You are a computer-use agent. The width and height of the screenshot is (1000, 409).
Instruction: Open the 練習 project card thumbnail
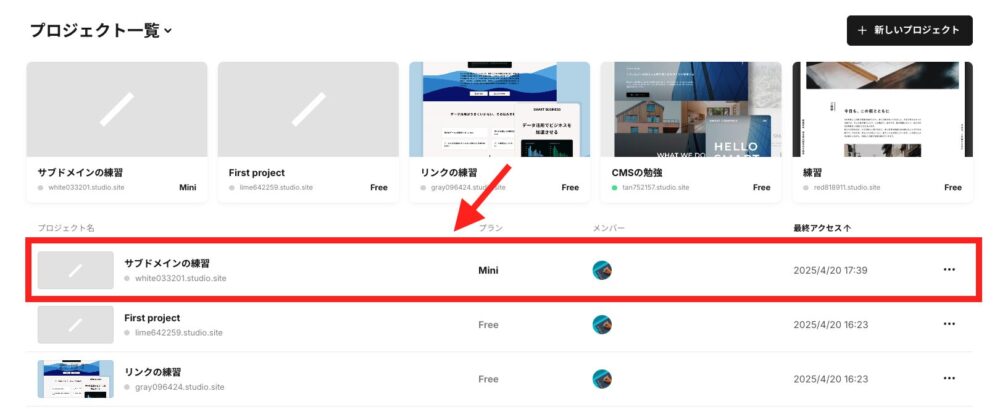pyautogui.click(x=883, y=109)
